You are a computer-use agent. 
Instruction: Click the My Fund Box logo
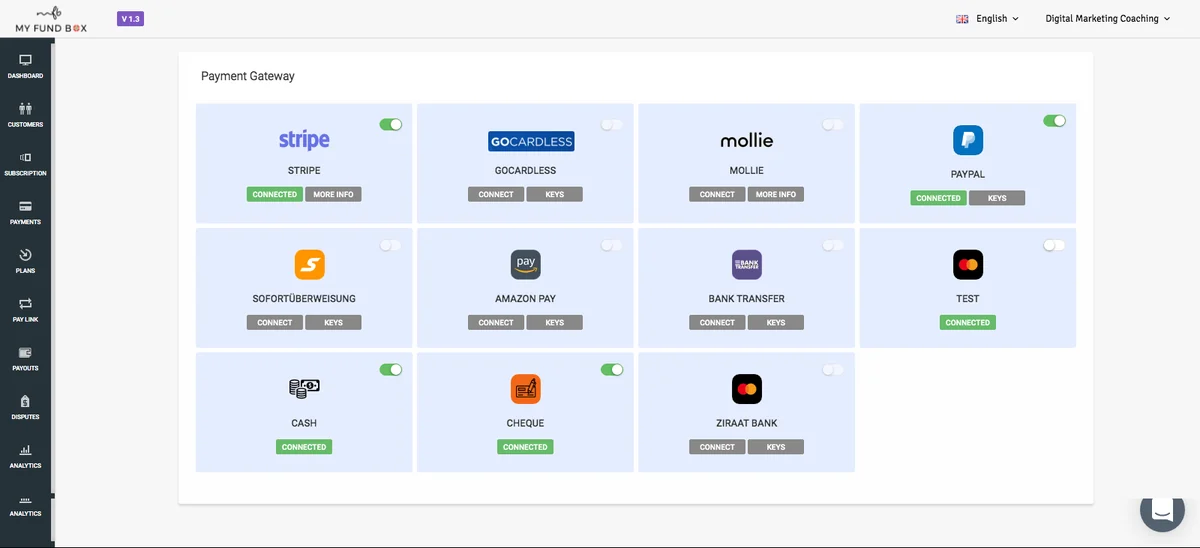coord(51,19)
